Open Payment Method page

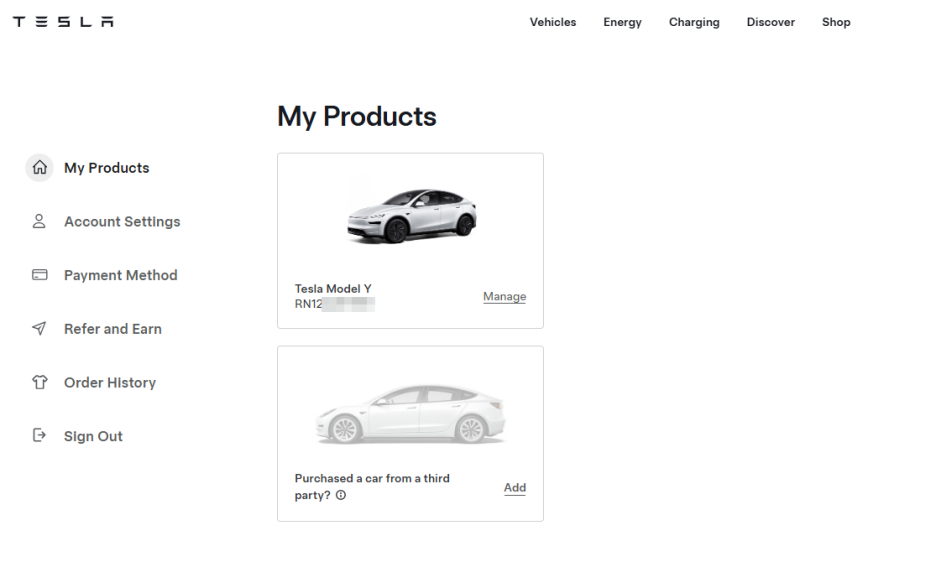121,275
